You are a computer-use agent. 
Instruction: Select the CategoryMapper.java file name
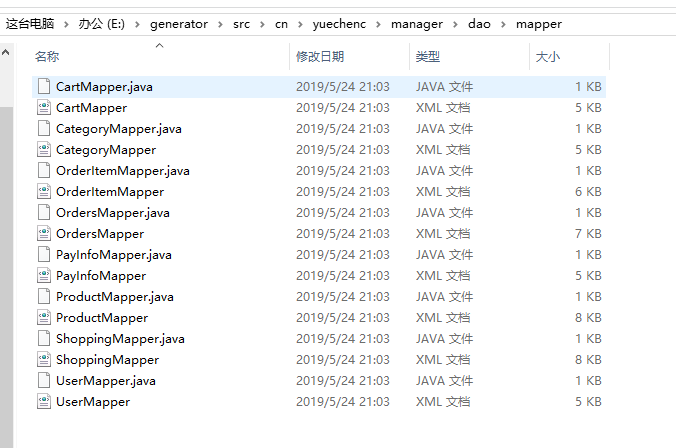(x=119, y=129)
